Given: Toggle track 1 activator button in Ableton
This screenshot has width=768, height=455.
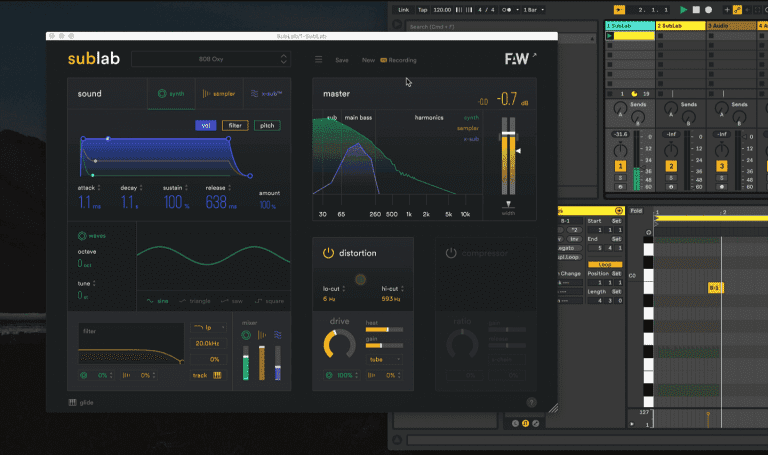Looking at the screenshot, I should click(x=620, y=166).
